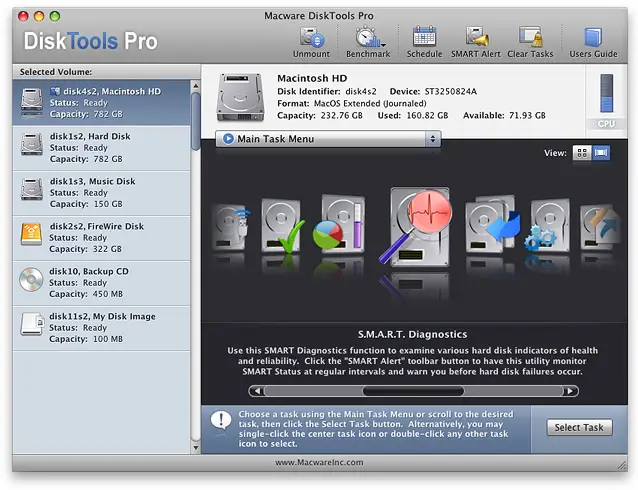
Task: Open the Benchmark stopwatch tool
Action: point(369,37)
